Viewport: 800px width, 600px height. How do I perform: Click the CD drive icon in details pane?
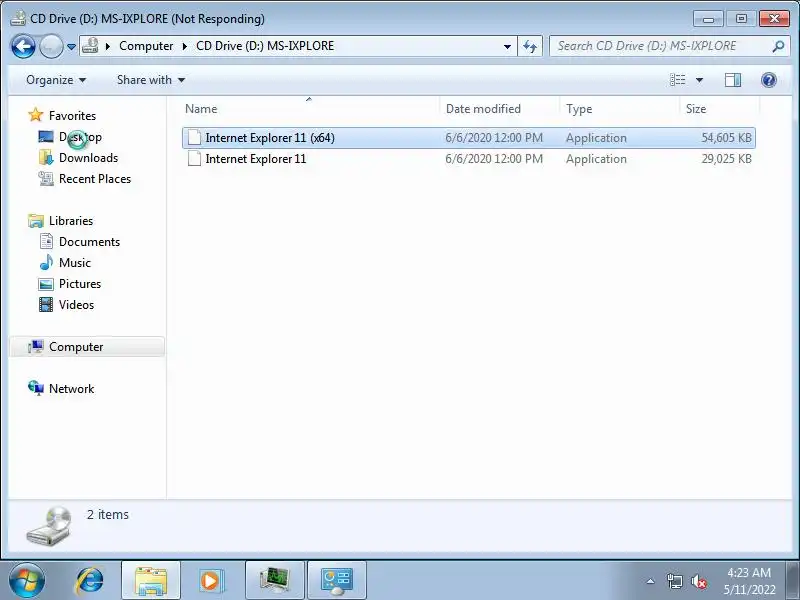coord(49,526)
